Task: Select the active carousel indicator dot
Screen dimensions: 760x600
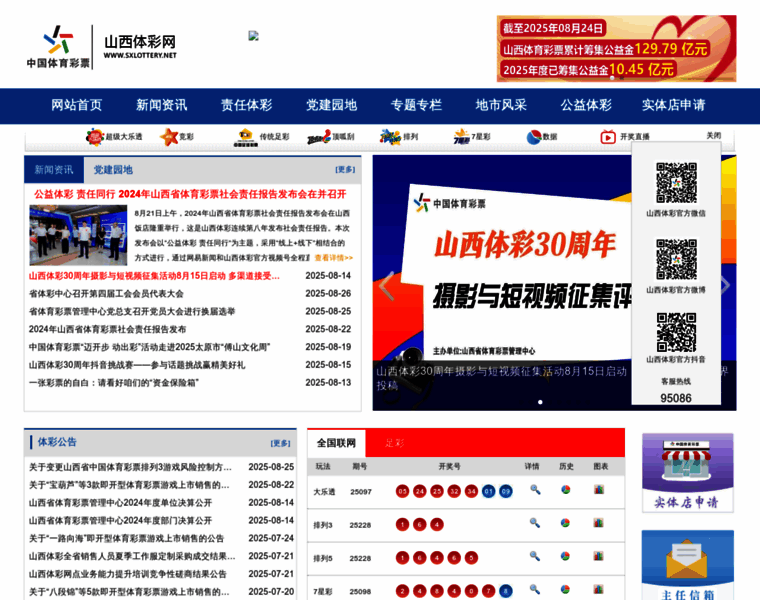Action: (x=540, y=402)
